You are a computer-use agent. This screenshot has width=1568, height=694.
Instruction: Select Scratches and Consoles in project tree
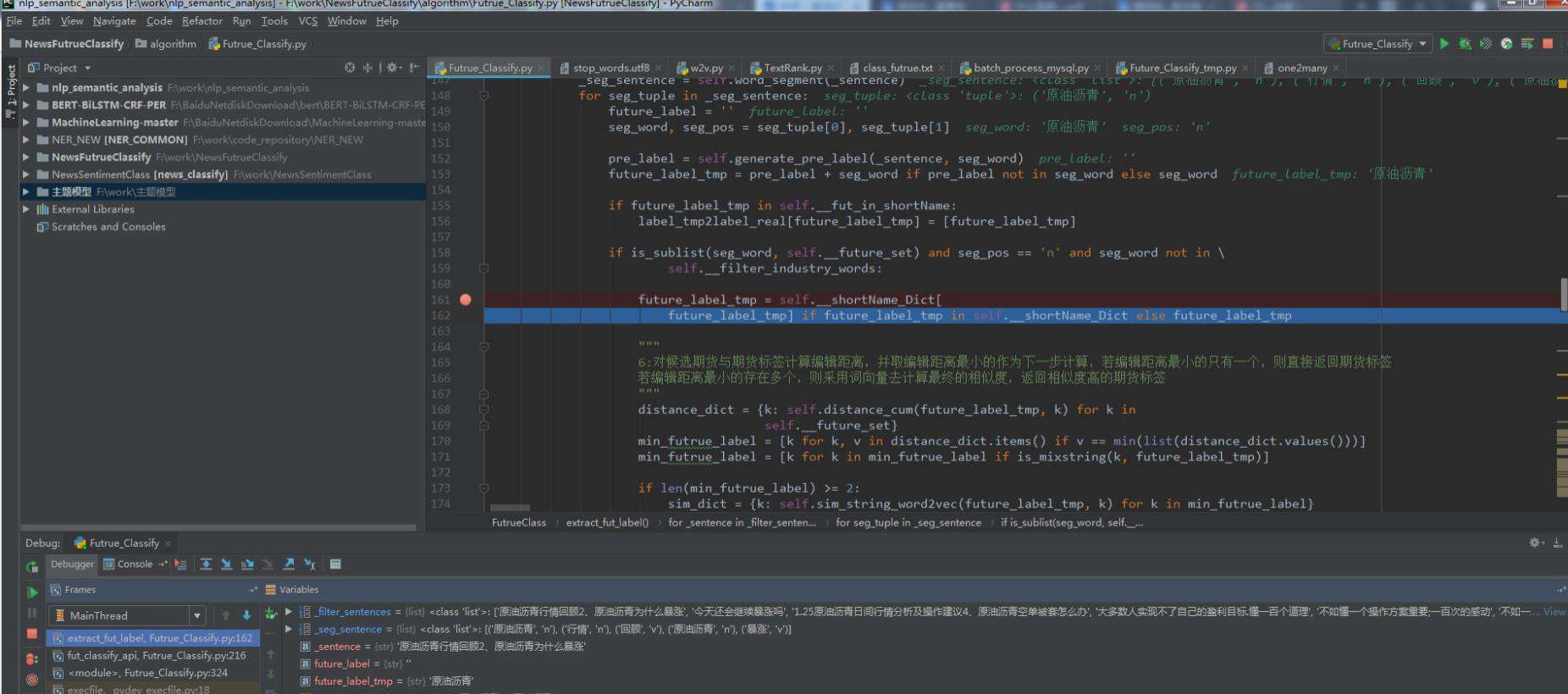[108, 227]
